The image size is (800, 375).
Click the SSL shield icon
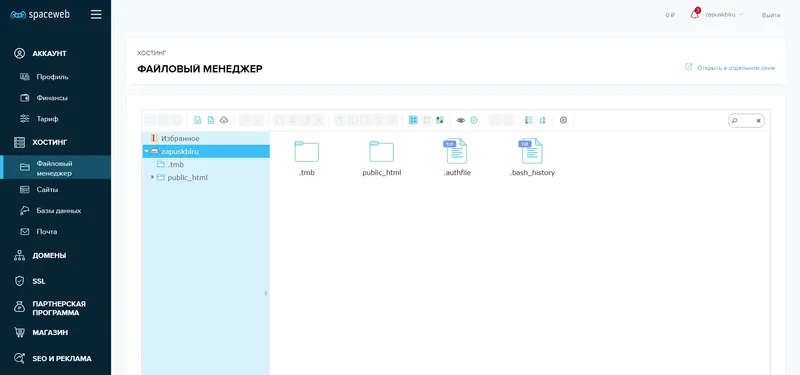click(x=19, y=281)
